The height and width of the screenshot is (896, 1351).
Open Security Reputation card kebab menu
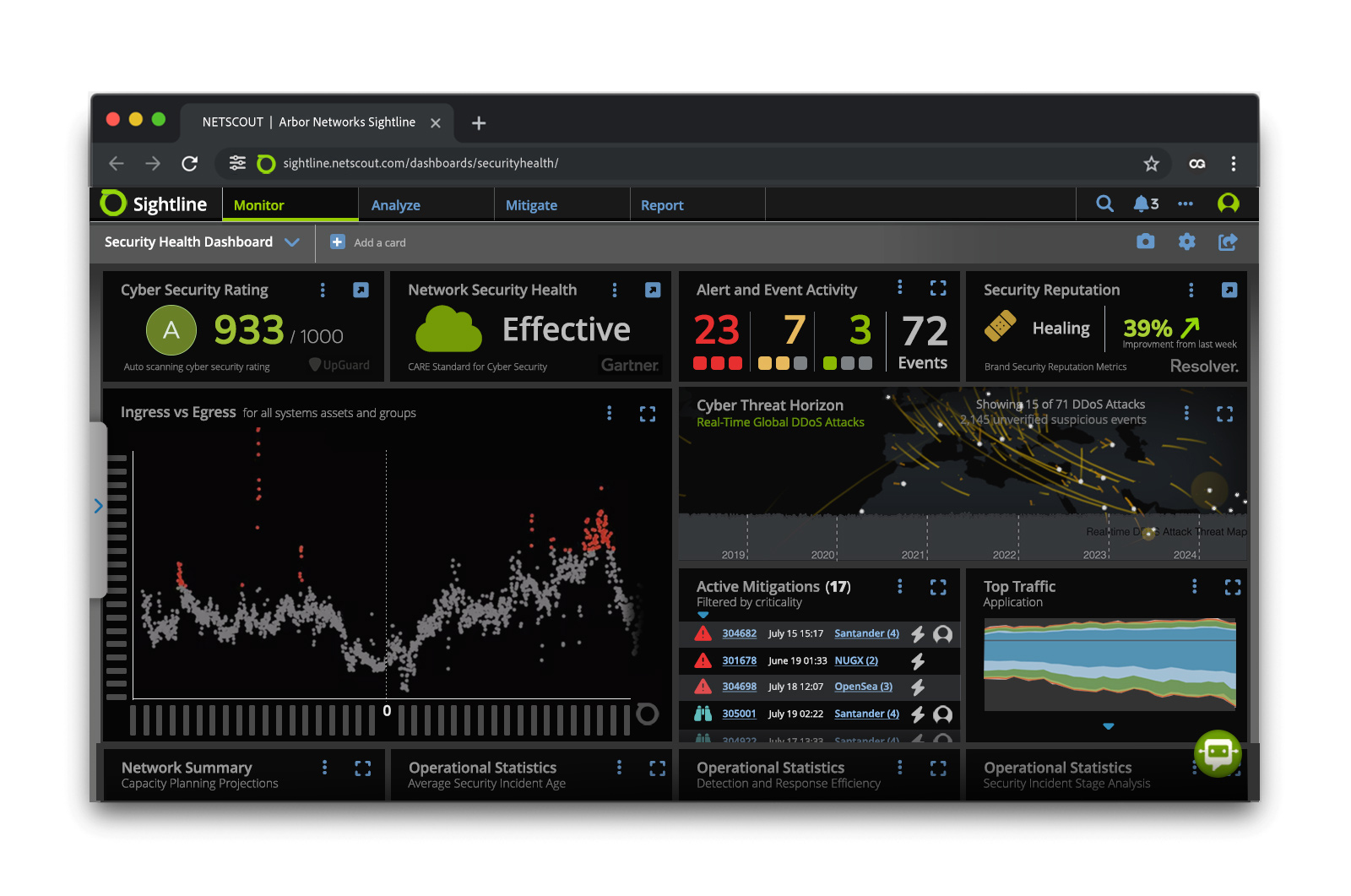coord(1191,290)
